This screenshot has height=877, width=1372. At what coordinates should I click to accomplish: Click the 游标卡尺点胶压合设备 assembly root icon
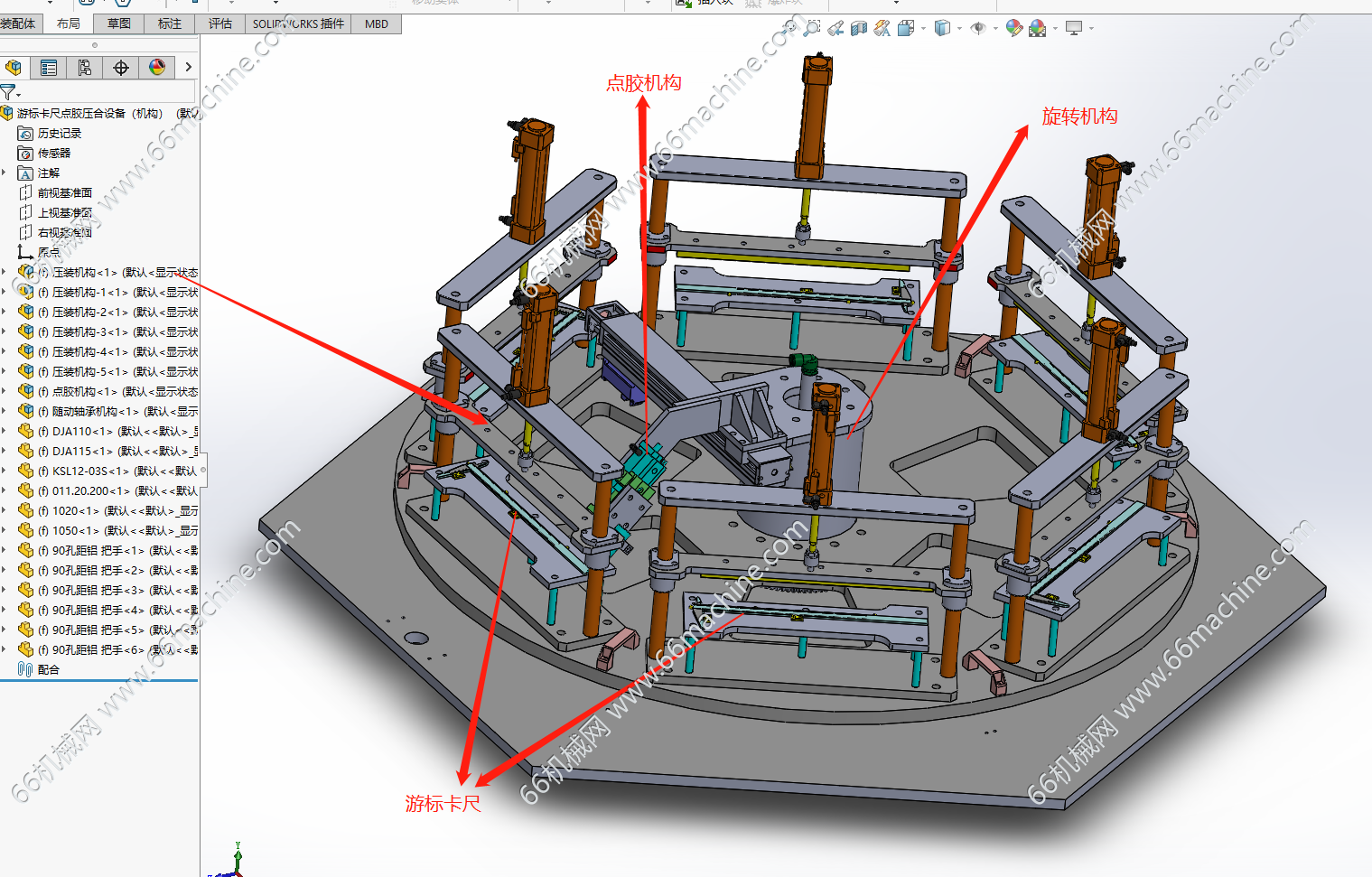click(7, 113)
